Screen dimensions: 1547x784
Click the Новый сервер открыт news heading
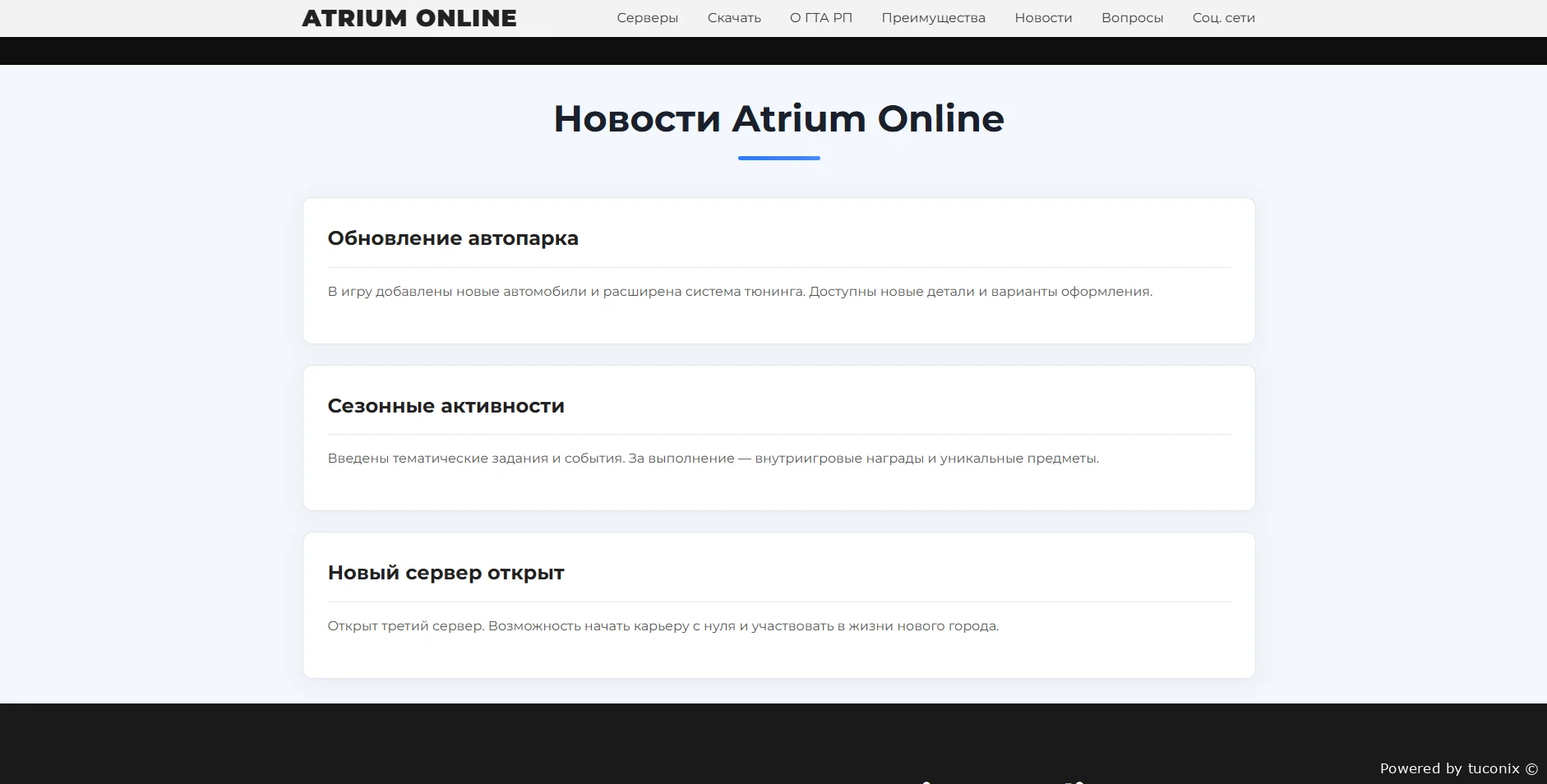pos(446,573)
